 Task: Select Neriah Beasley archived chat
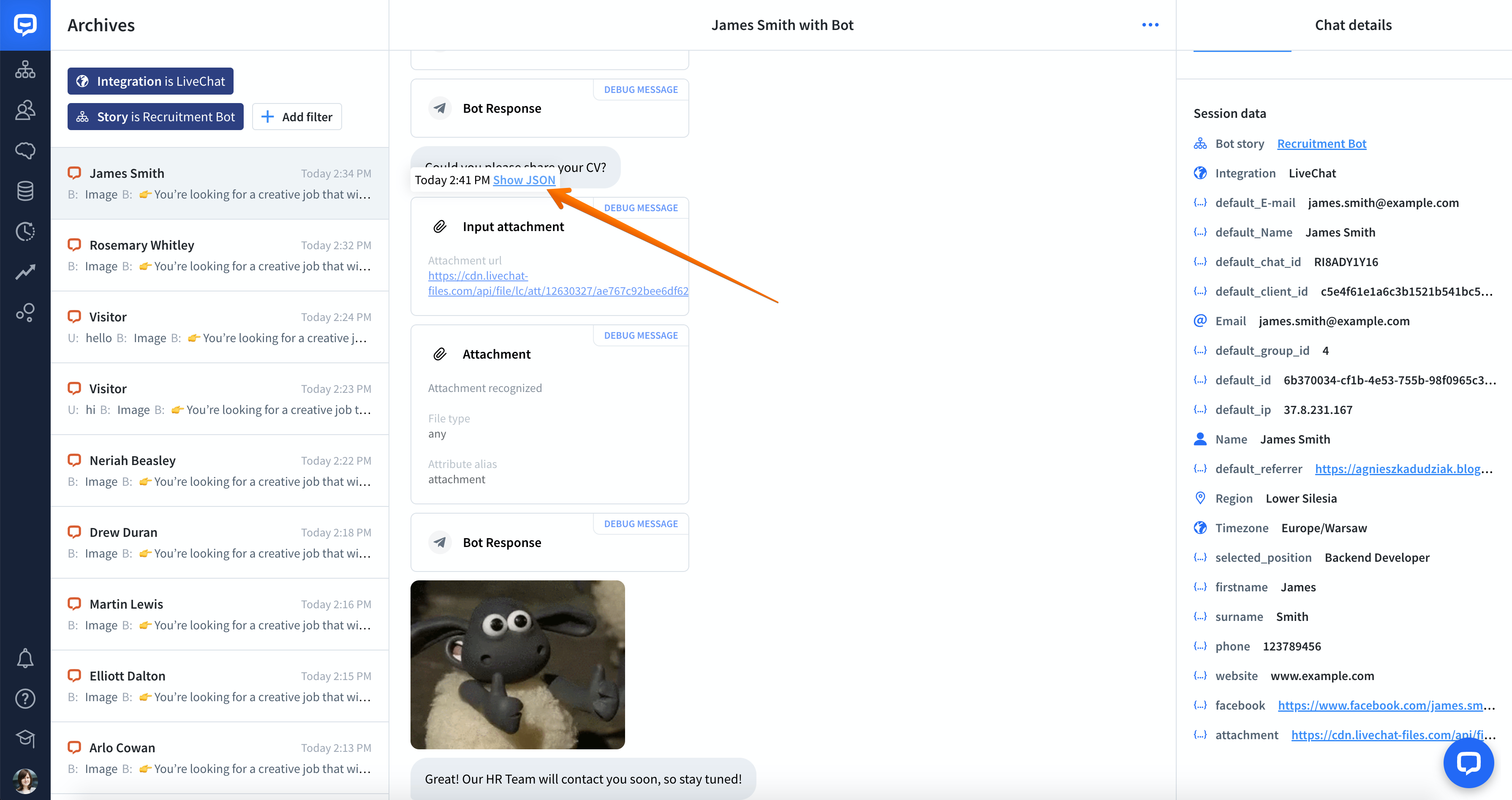click(x=220, y=471)
